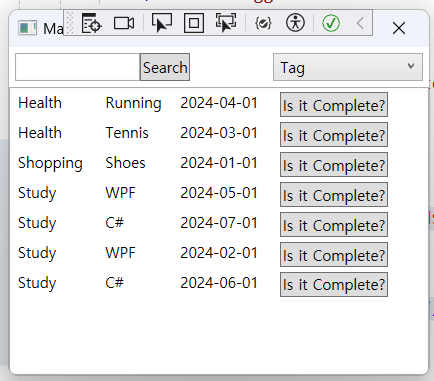Mark Running task with Is it Complete?

334,105
